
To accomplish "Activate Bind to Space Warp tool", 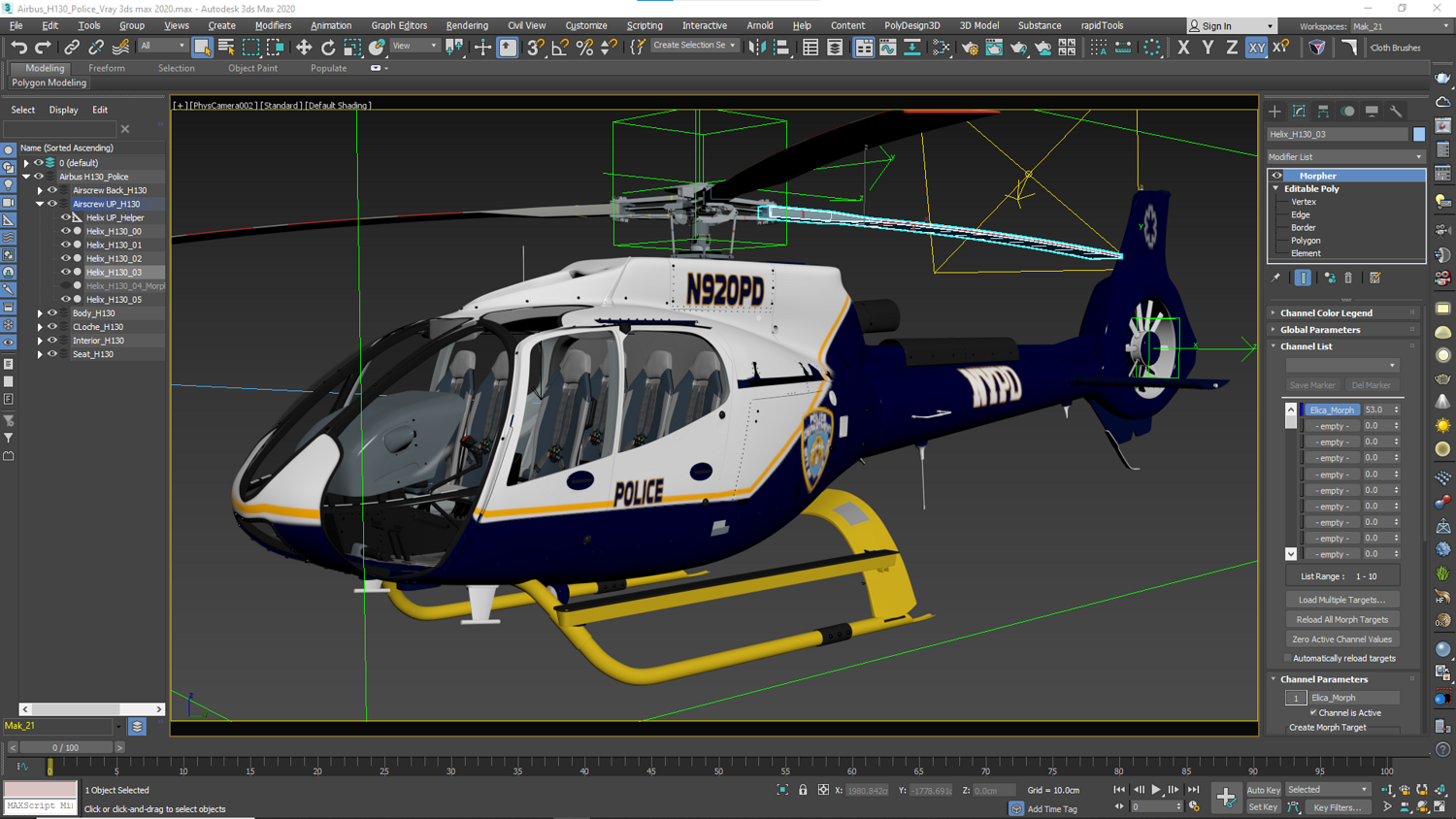I will tap(120, 47).
